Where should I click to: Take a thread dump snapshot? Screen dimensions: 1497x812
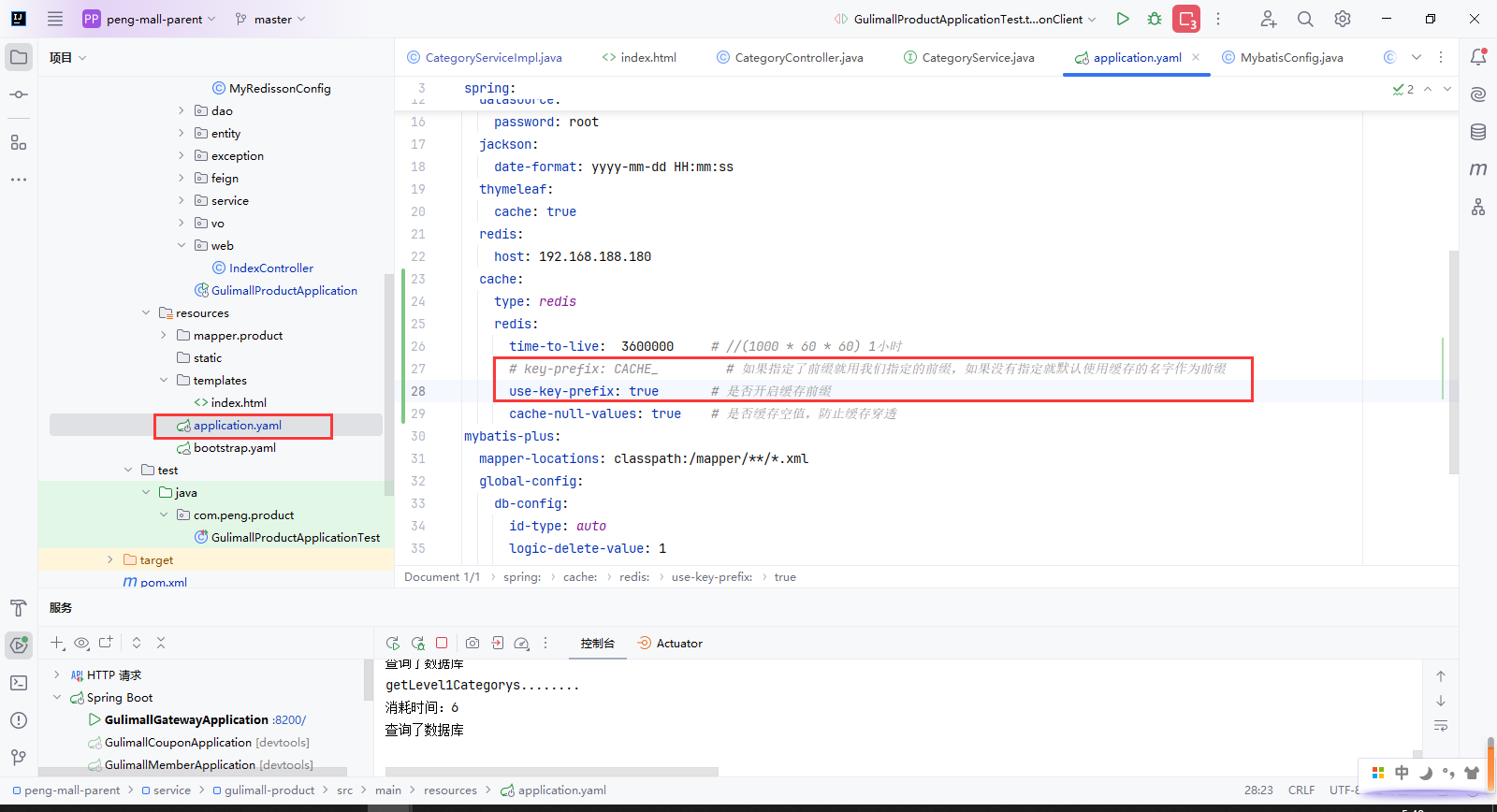tap(472, 644)
